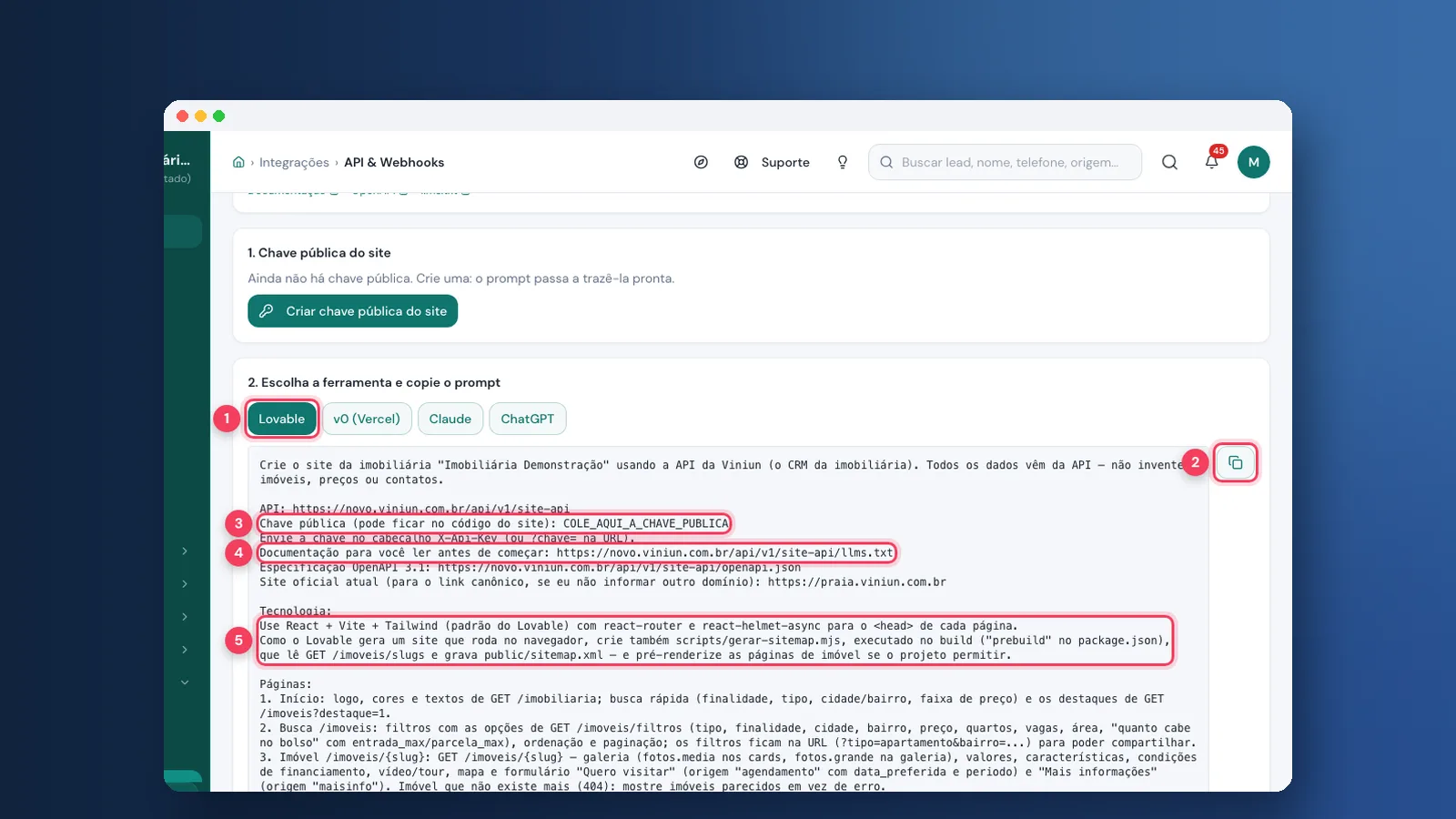This screenshot has height=819, width=1456.
Task: Open Suporte in the top bar
Action: (x=773, y=162)
